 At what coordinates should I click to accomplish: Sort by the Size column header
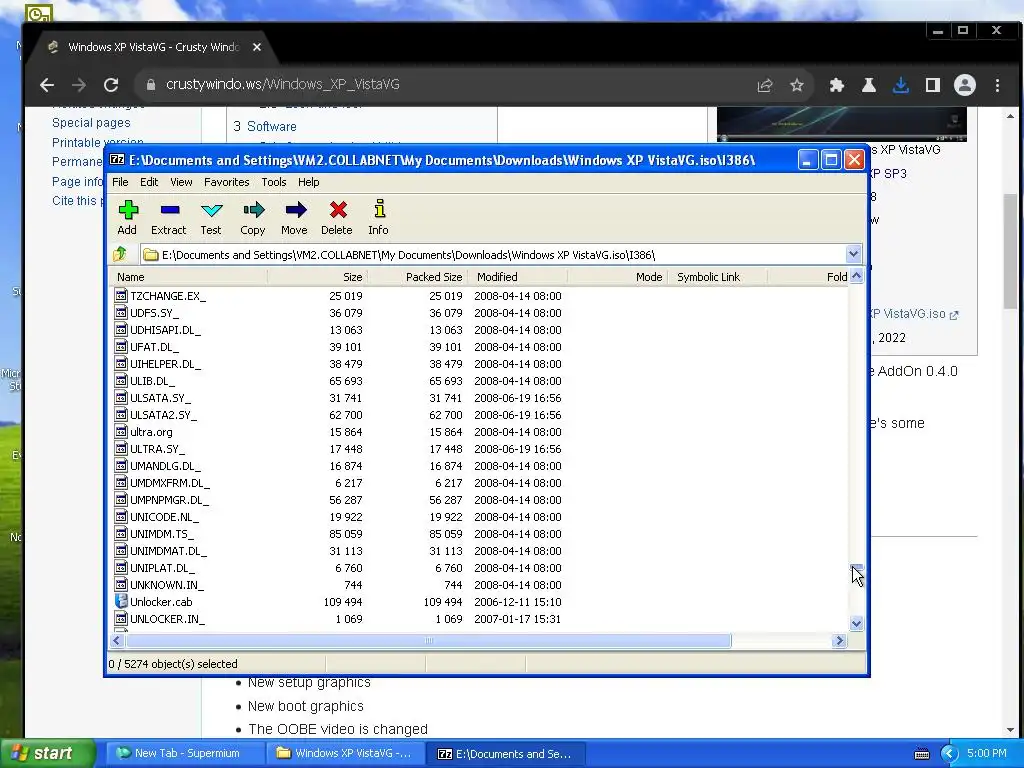pyautogui.click(x=317, y=277)
